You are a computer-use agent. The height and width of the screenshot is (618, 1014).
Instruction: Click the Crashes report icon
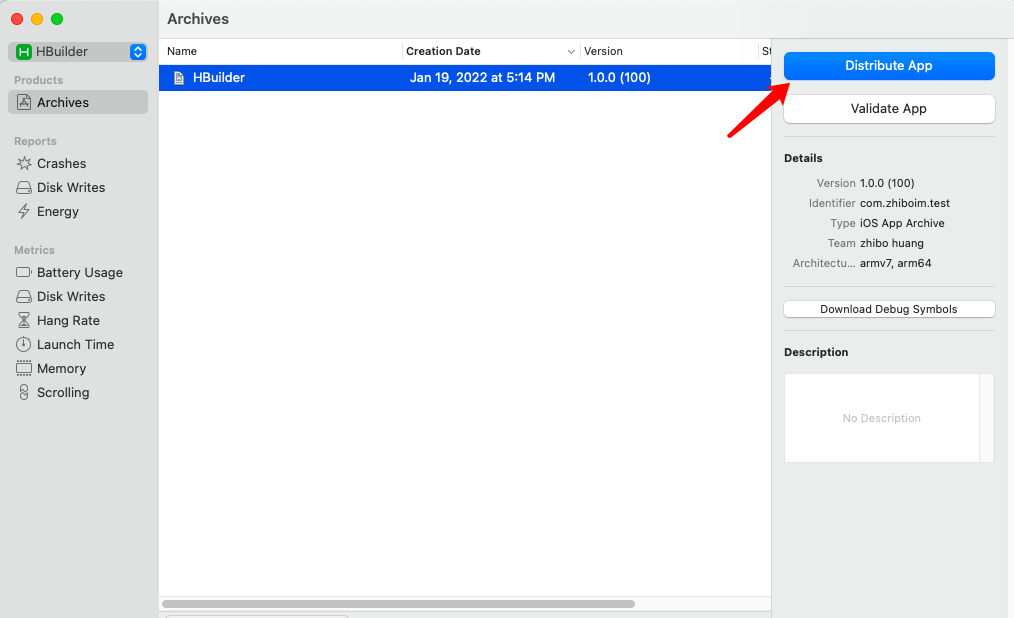24,163
